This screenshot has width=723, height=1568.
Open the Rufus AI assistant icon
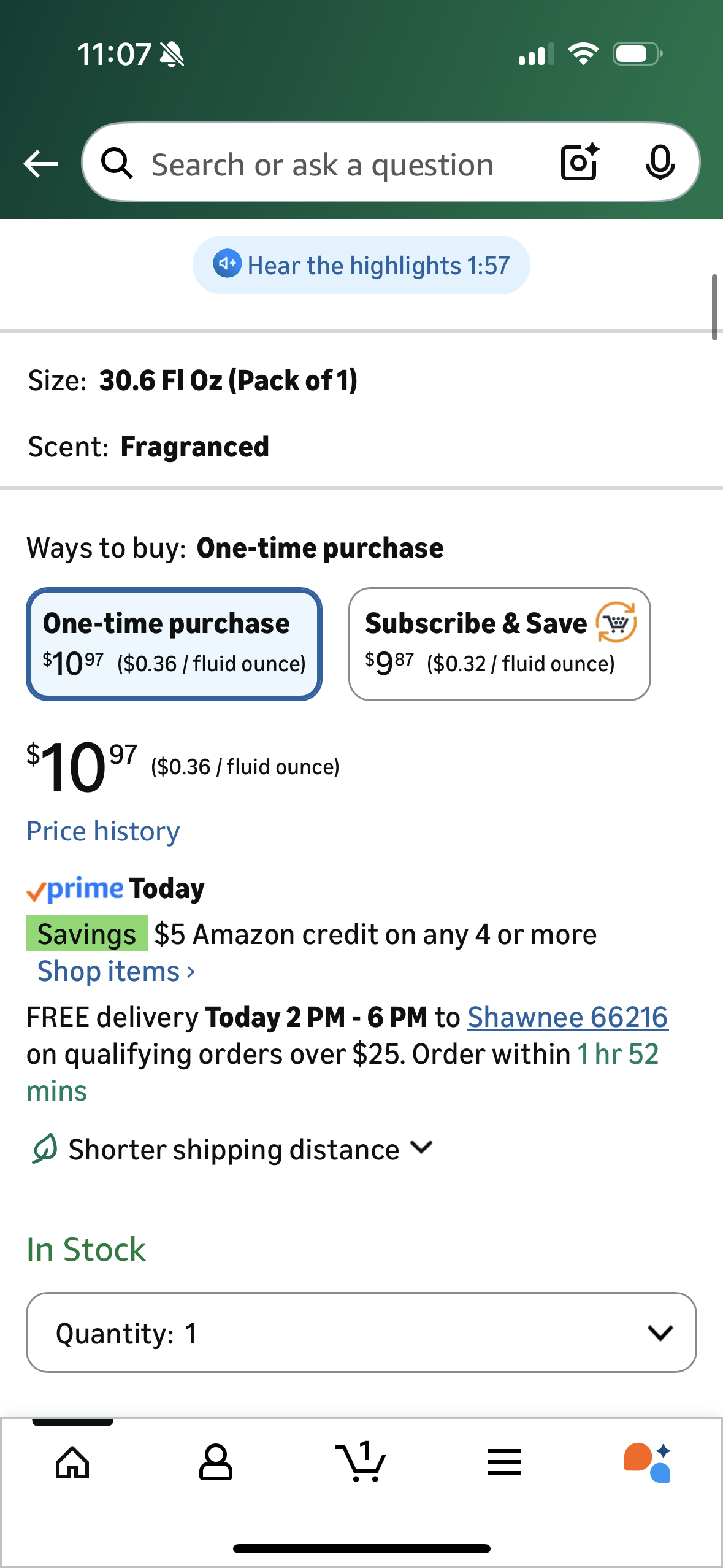coord(648,1462)
